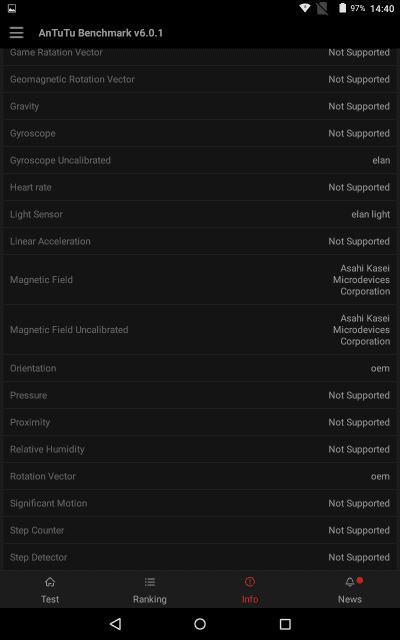
Task: Switch to the Ranking tab label
Action: point(150,599)
